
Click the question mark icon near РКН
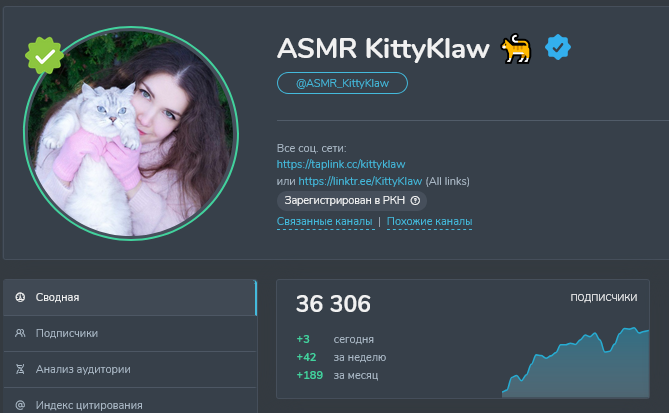pyautogui.click(x=415, y=201)
